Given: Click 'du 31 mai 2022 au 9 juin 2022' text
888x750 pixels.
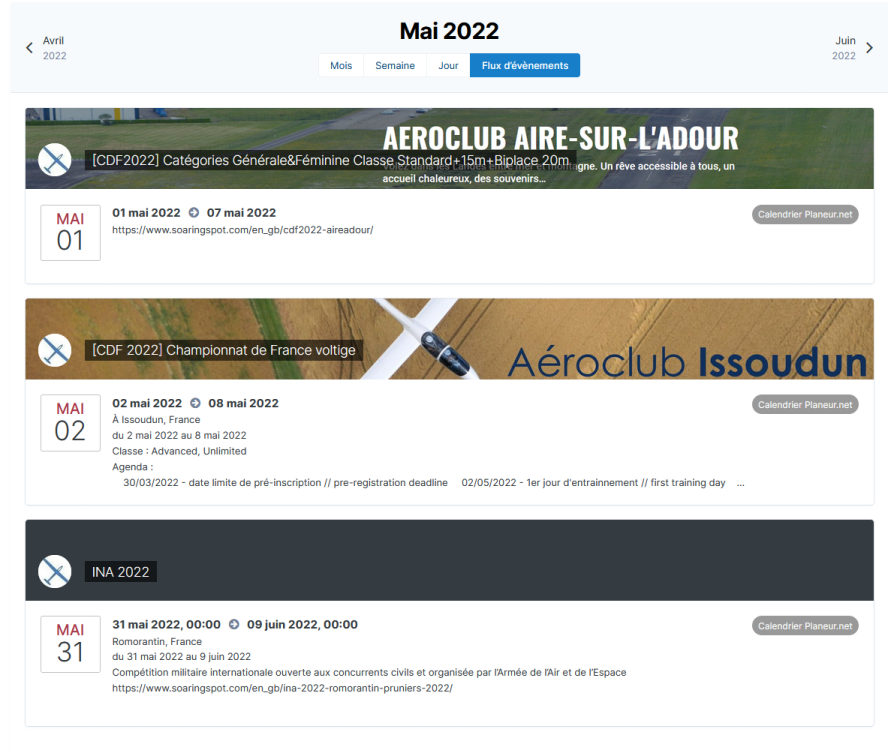Looking at the screenshot, I should 181,657.
